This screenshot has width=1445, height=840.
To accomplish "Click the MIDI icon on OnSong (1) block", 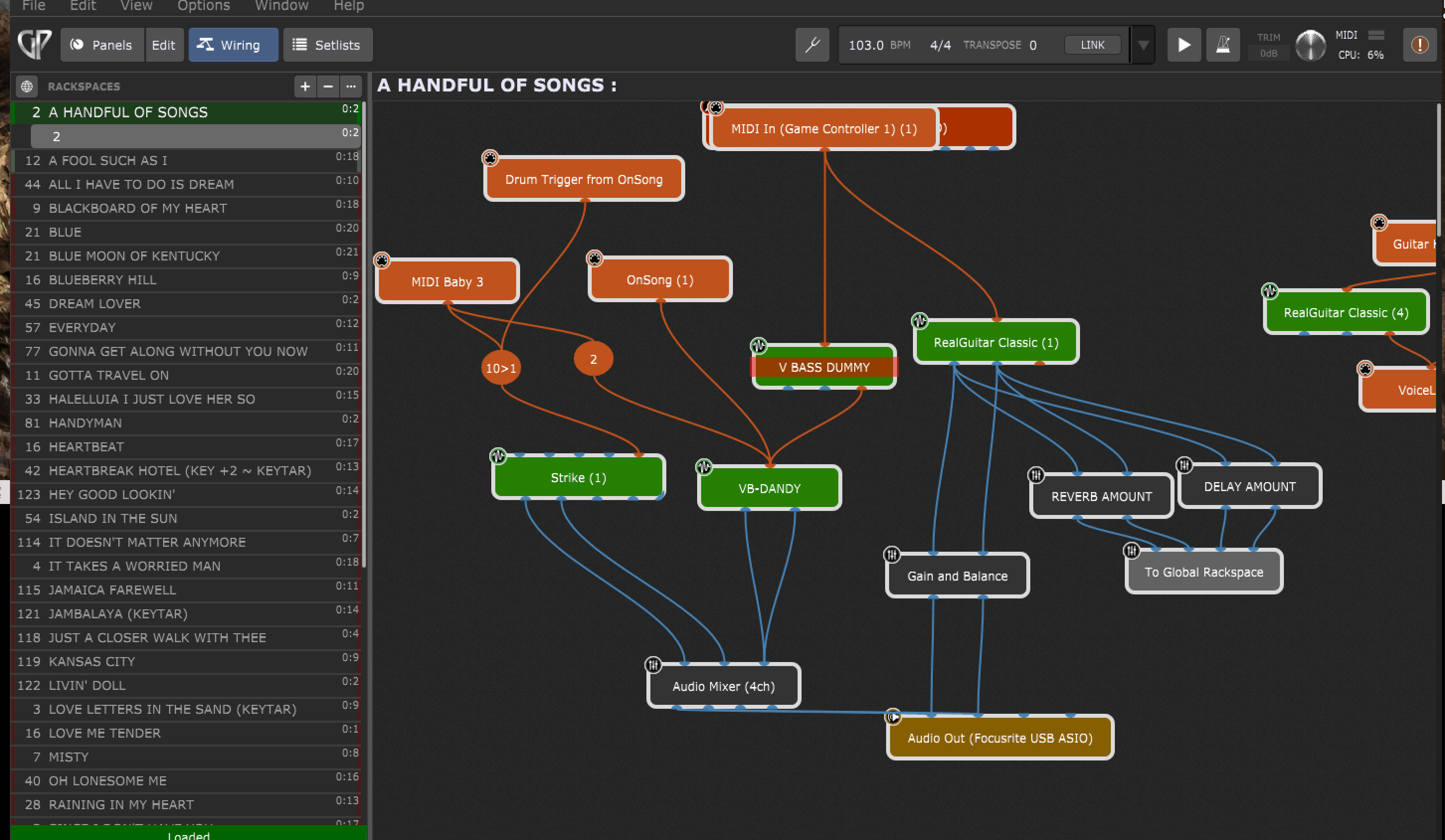I will click(595, 258).
